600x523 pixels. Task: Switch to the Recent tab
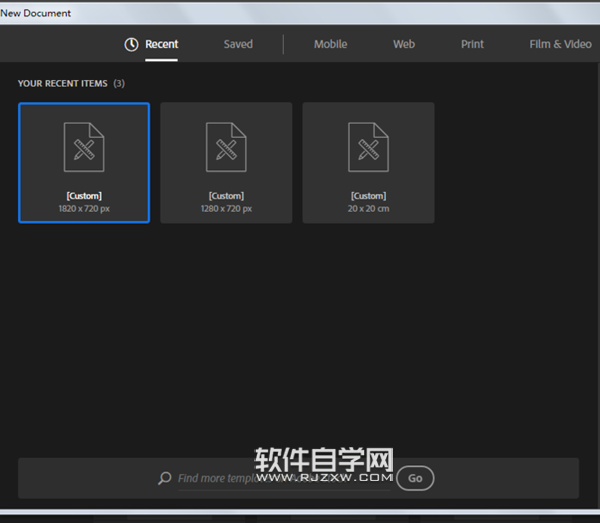pos(161,44)
